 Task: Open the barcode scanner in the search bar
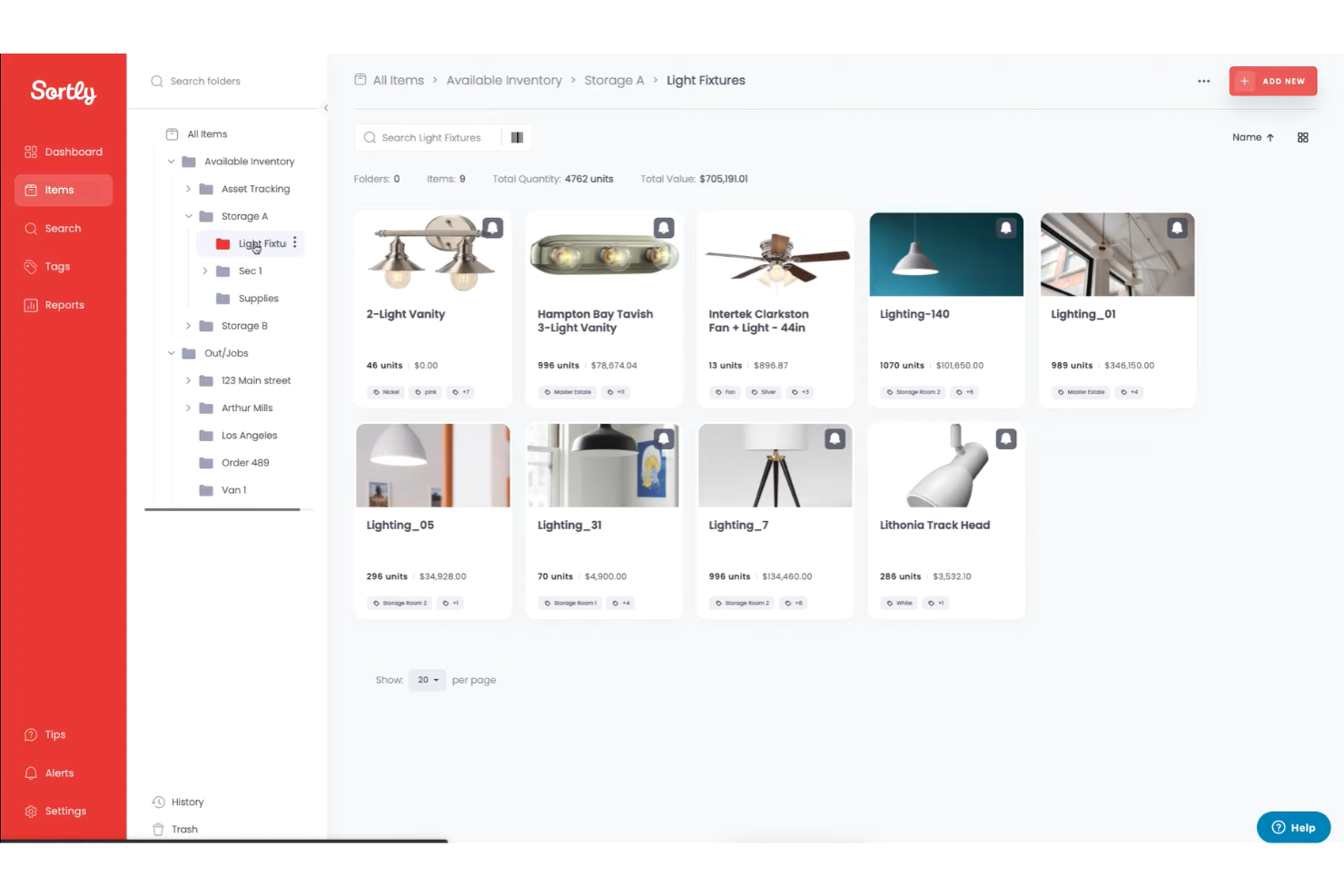click(517, 137)
